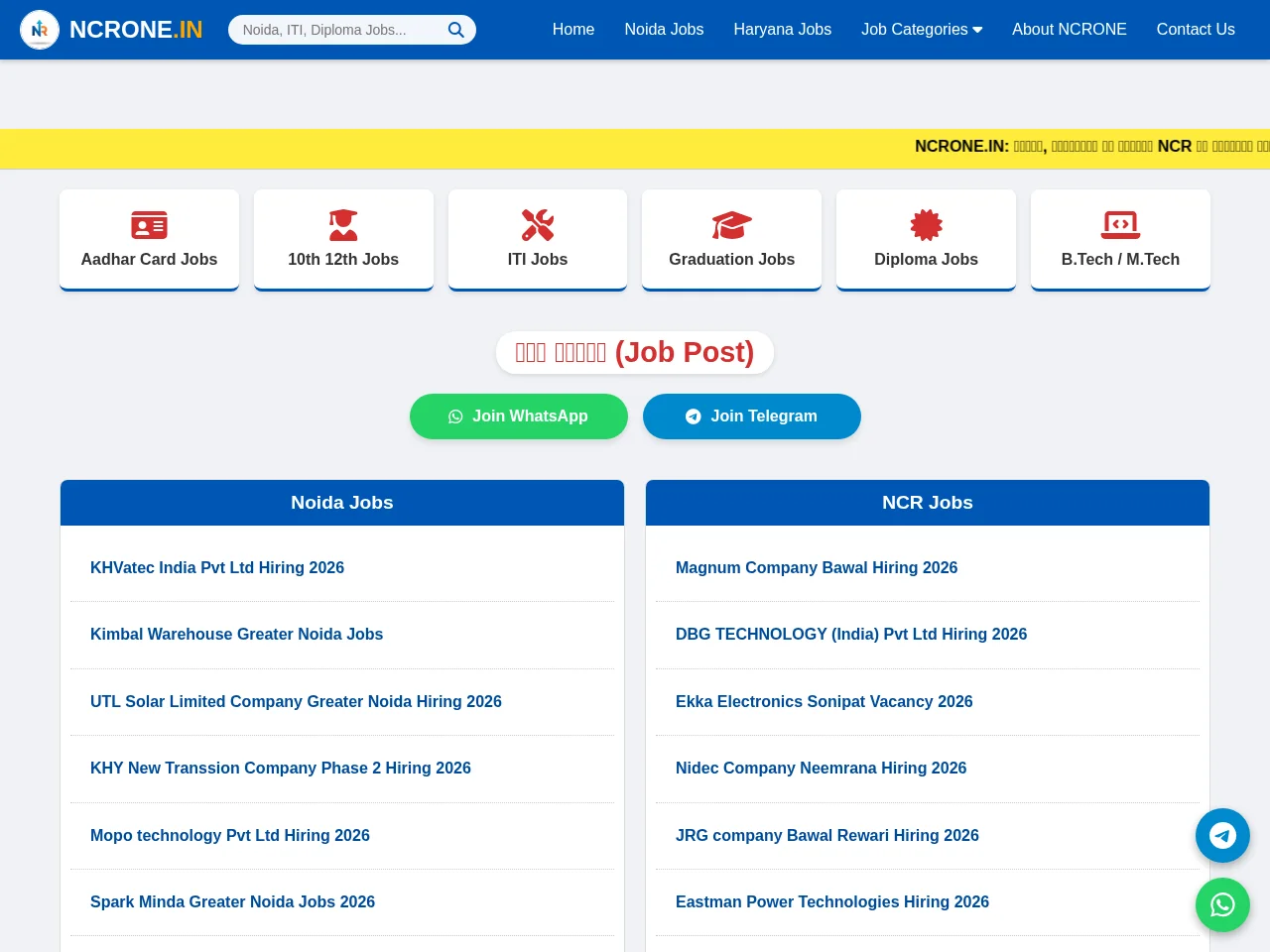Open Spark Minda Greater Noida Jobs 2026
The height and width of the screenshot is (952, 1270).
click(232, 901)
